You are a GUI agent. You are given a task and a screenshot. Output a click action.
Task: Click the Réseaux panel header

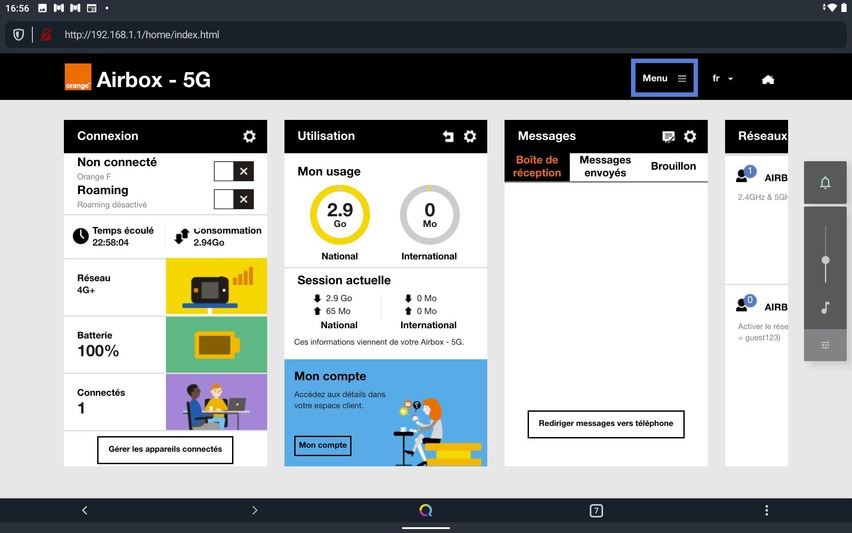756,136
